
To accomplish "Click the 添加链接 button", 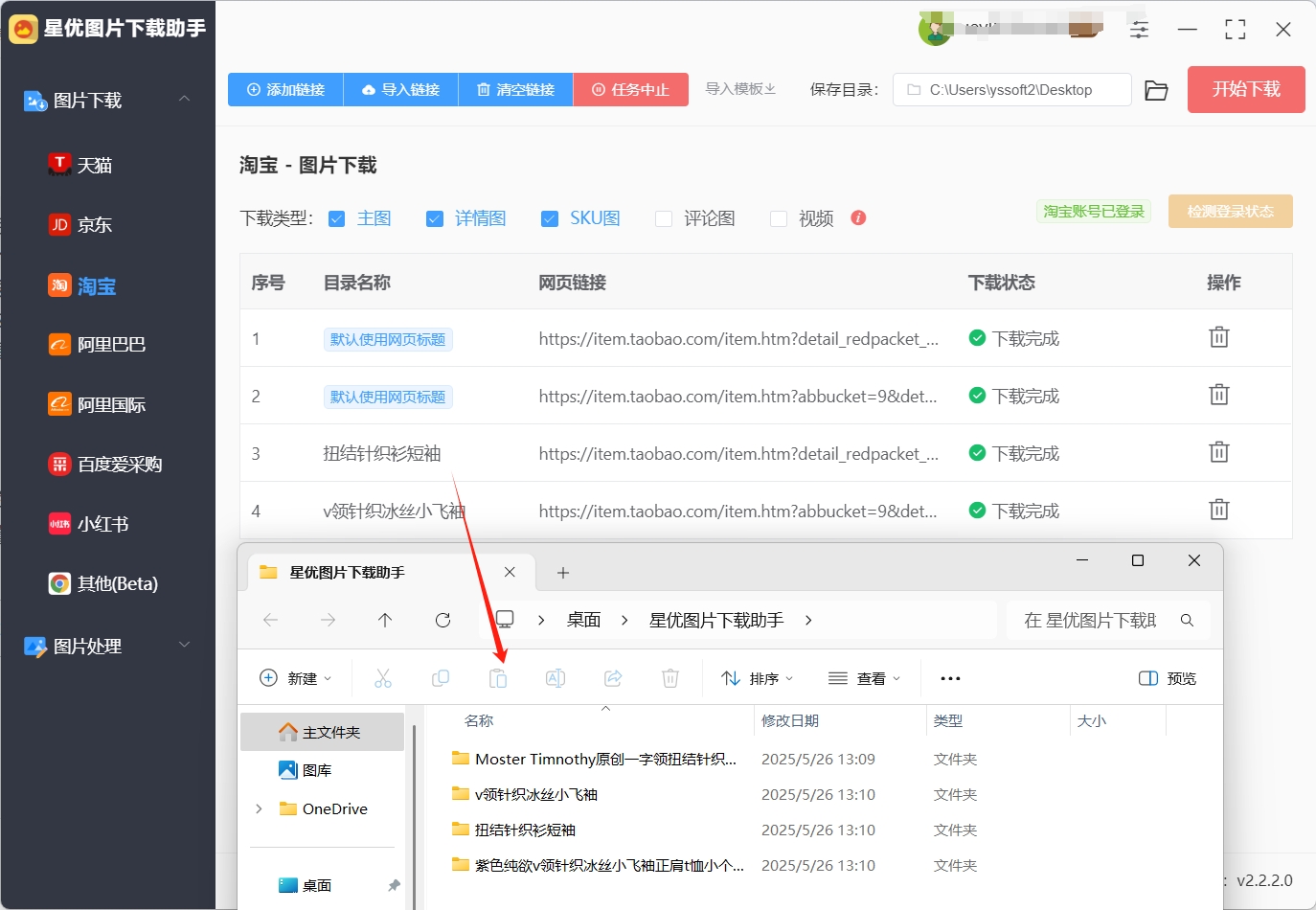I will [x=285, y=89].
